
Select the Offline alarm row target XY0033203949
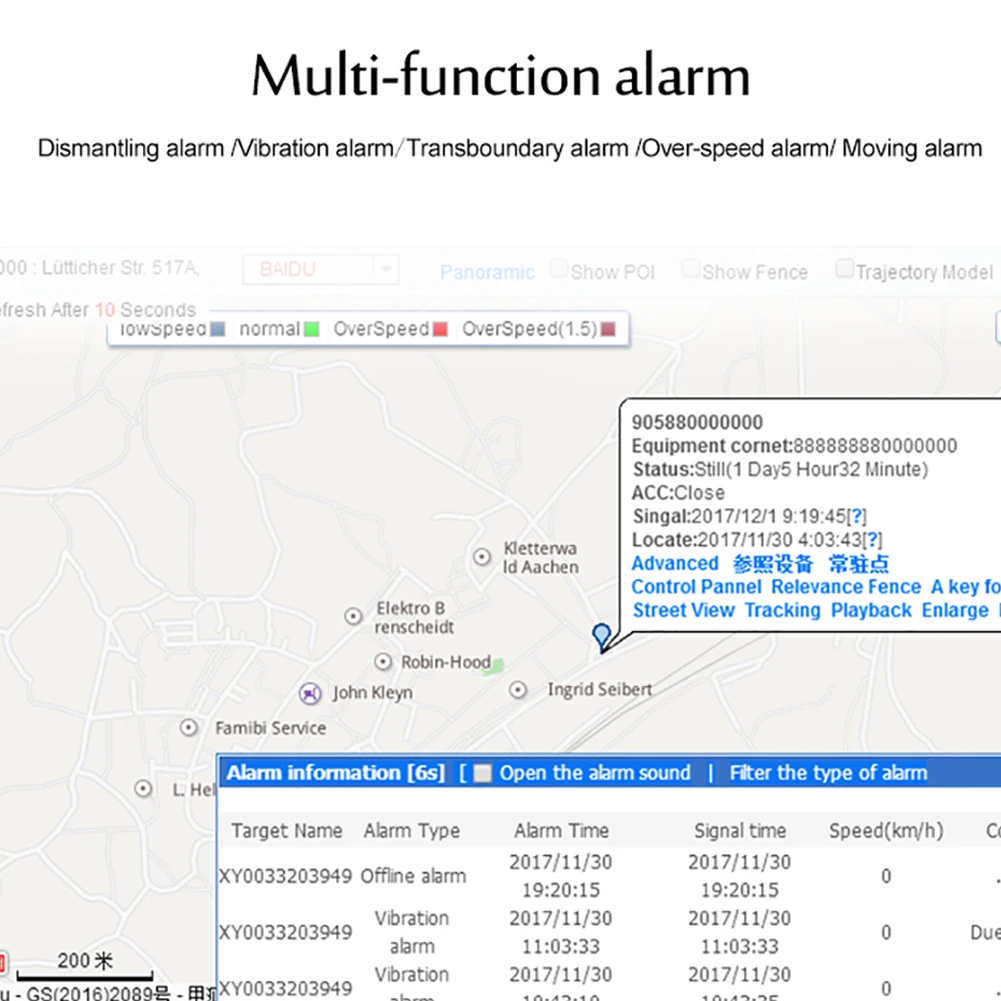click(285, 876)
